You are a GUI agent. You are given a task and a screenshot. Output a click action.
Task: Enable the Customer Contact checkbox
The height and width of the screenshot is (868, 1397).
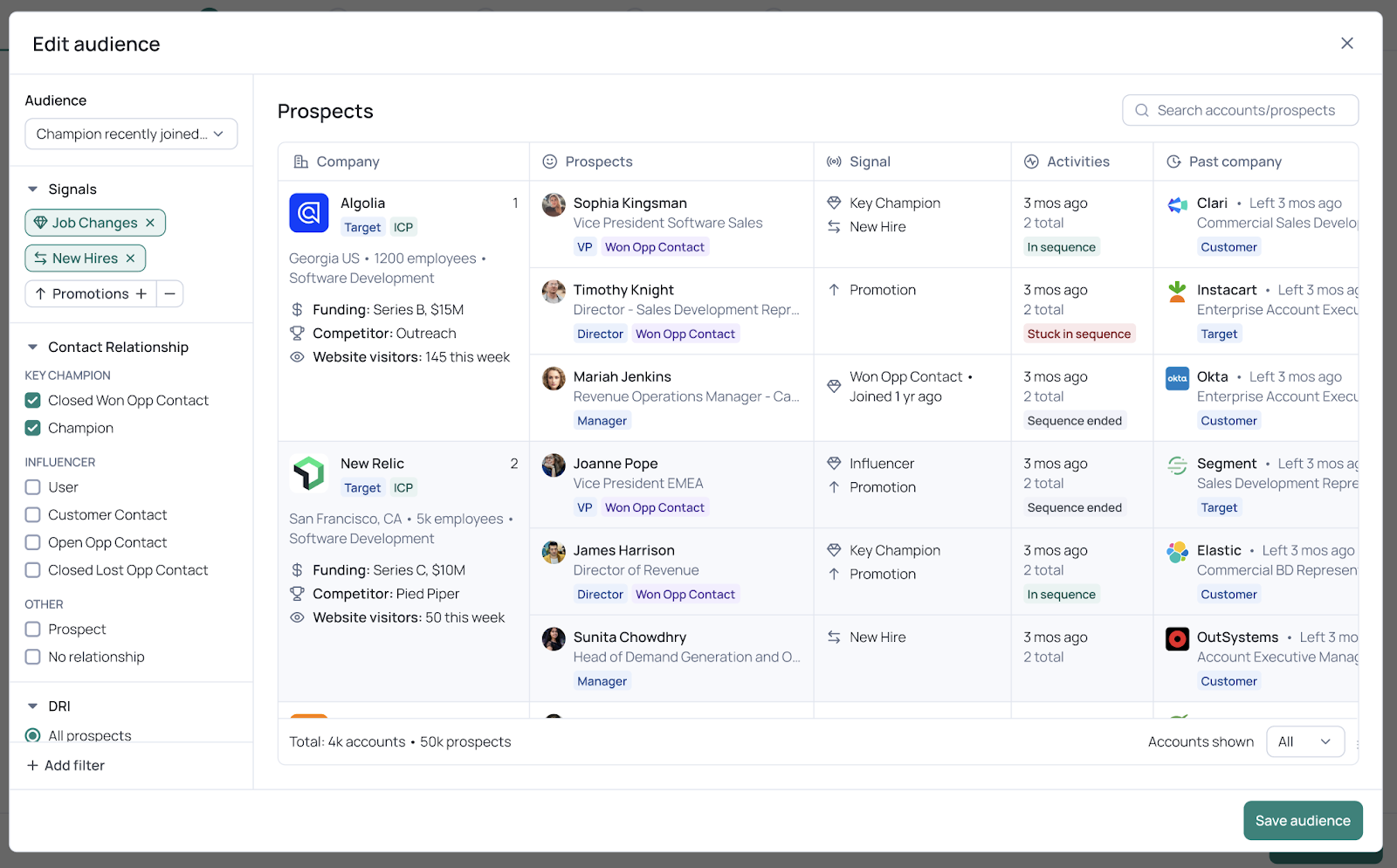tap(33, 515)
